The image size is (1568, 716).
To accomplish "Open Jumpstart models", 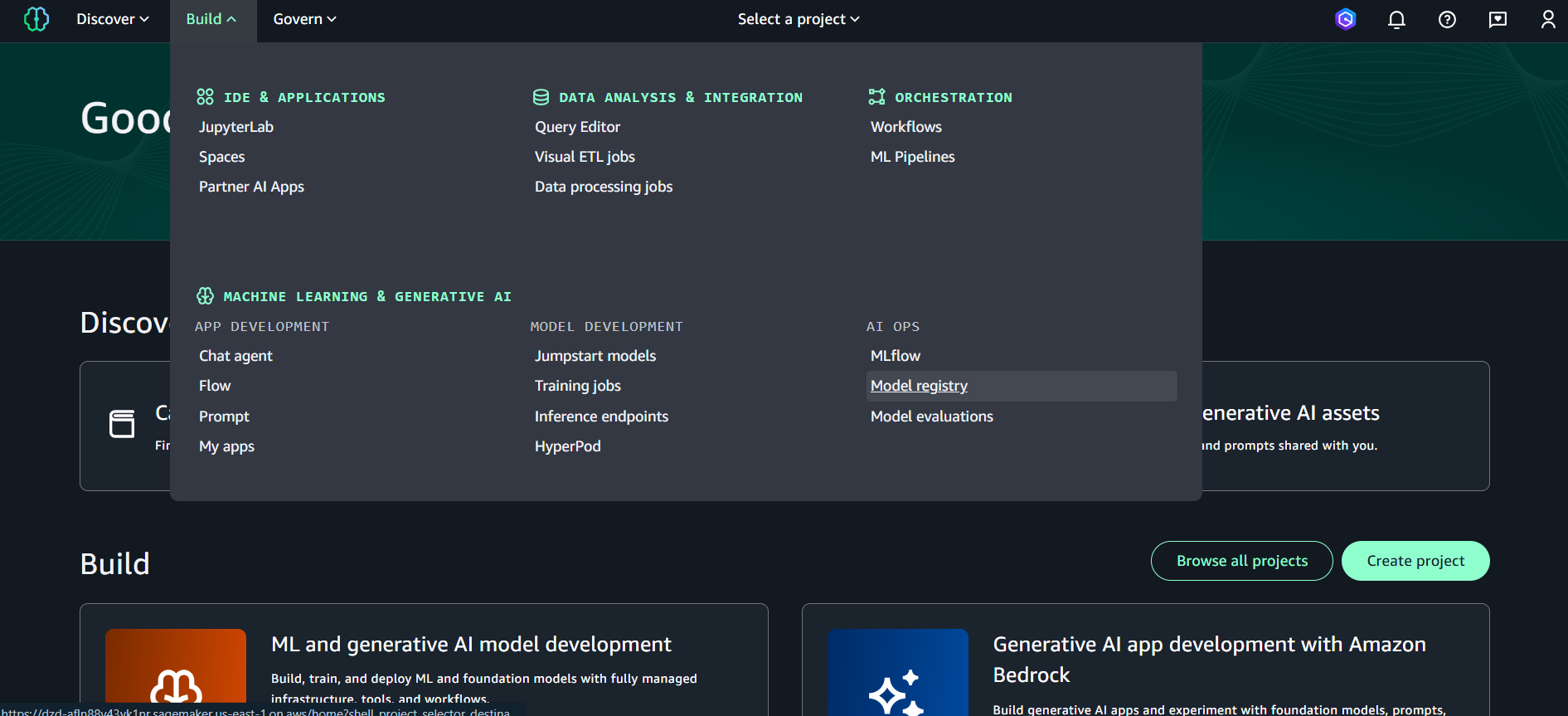I will [595, 356].
